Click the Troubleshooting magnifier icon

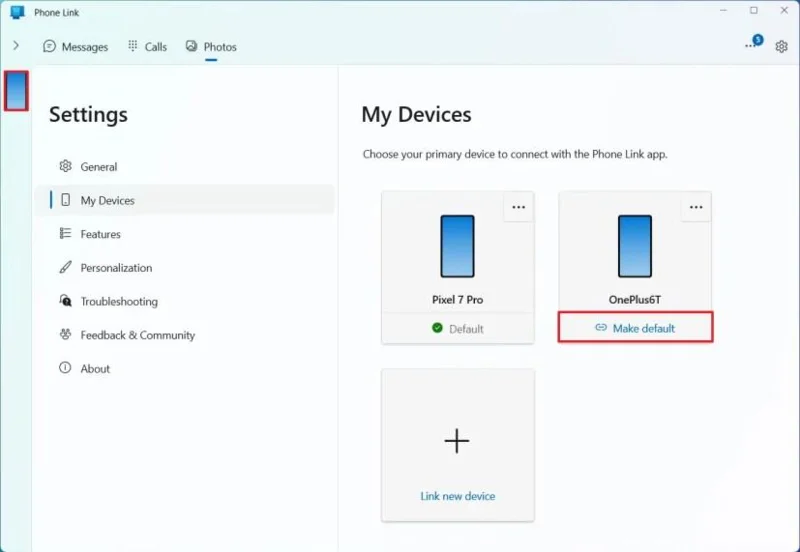[65, 300]
